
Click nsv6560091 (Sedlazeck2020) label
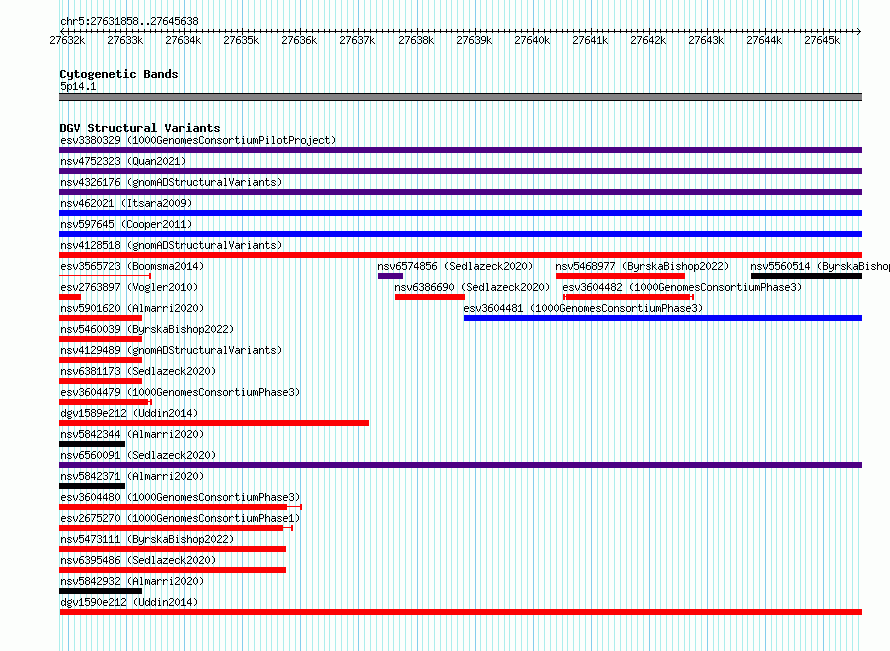pos(138,455)
